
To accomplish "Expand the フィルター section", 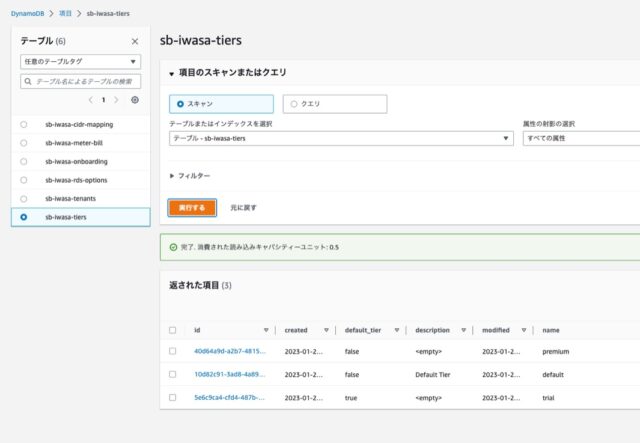I will click(x=190, y=176).
